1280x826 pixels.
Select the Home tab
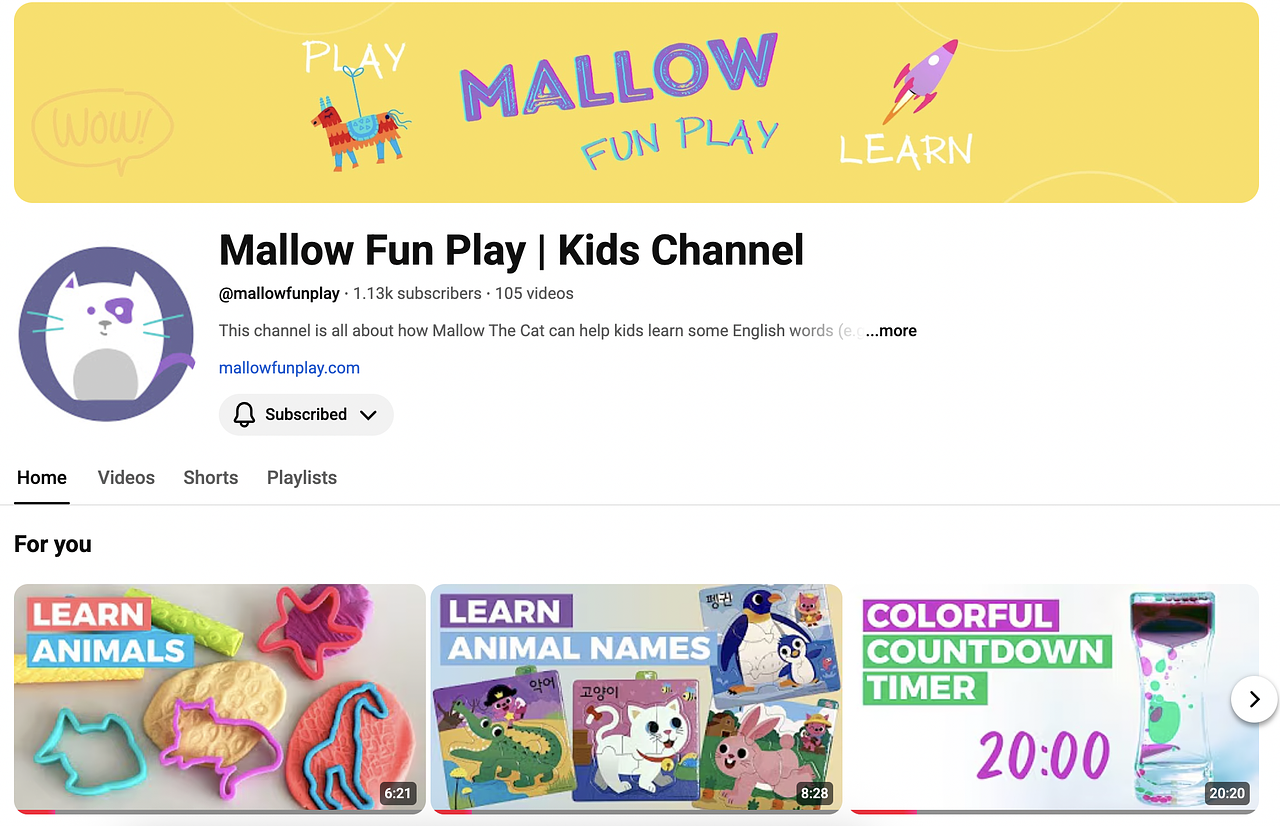pos(42,478)
